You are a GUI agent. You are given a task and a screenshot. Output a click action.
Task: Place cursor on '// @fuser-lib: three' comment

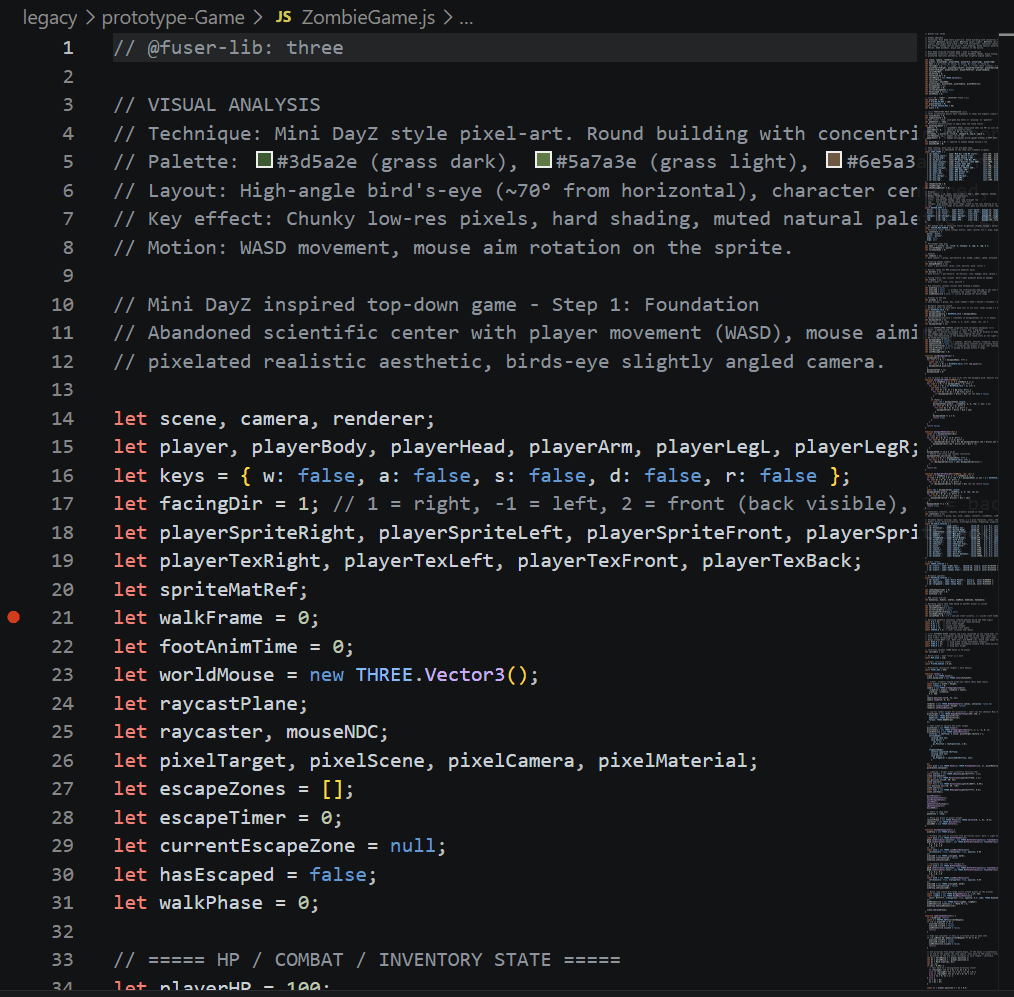228,48
